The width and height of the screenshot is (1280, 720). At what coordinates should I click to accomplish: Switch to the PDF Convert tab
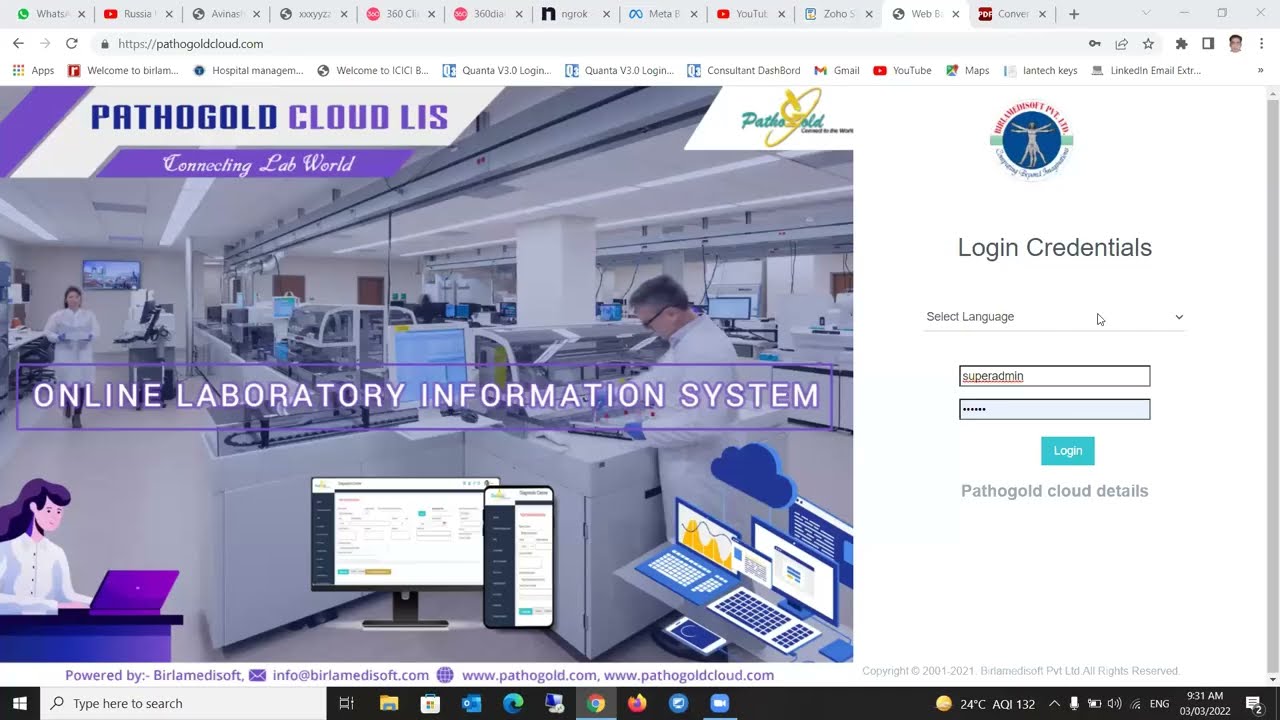click(x=1011, y=14)
